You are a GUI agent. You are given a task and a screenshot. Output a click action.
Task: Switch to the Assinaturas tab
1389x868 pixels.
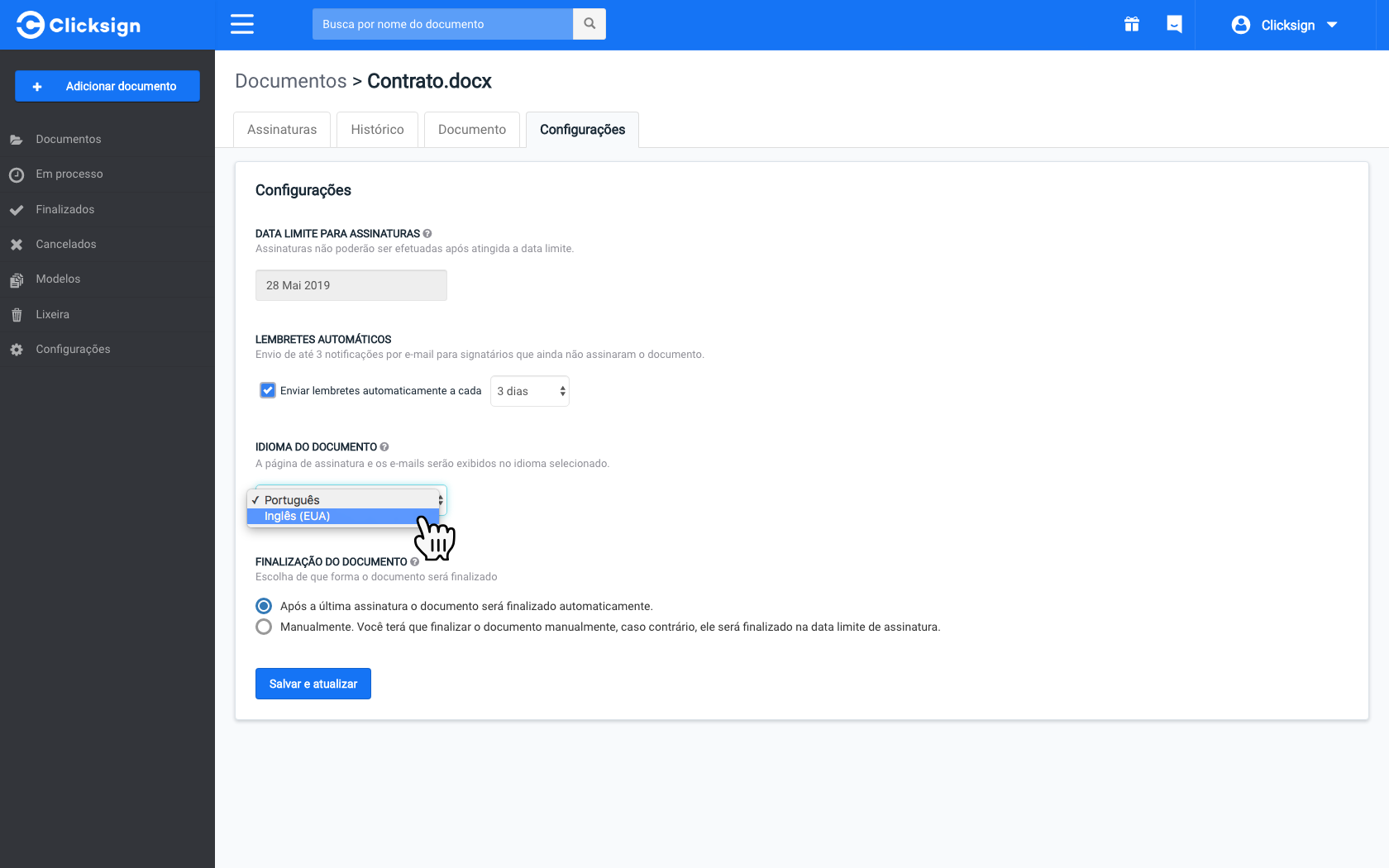[x=282, y=130]
